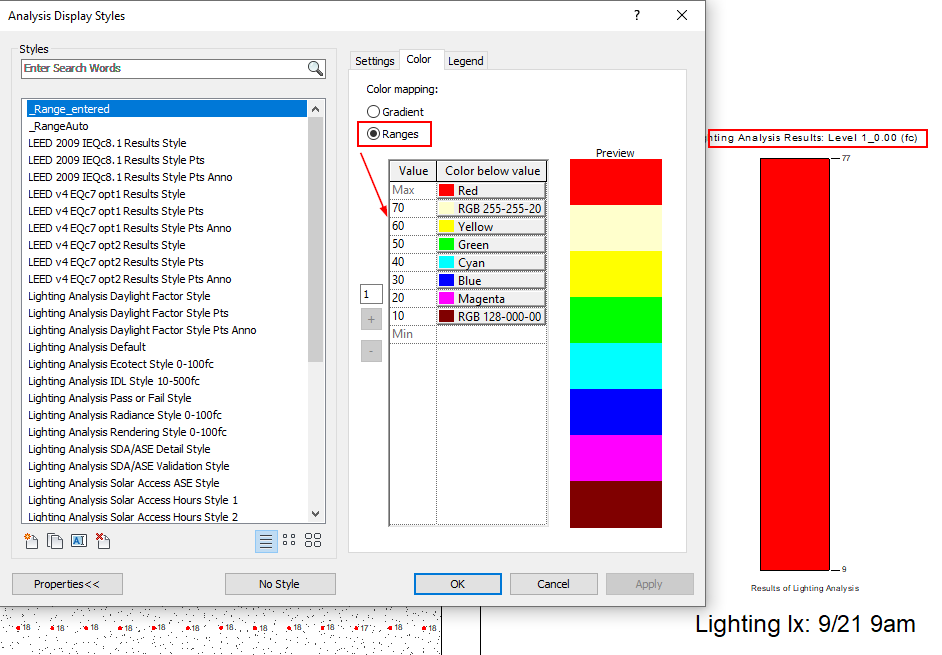Switch styles list to small icon view
Viewport: 942px width, 655px height.
[x=289, y=541]
